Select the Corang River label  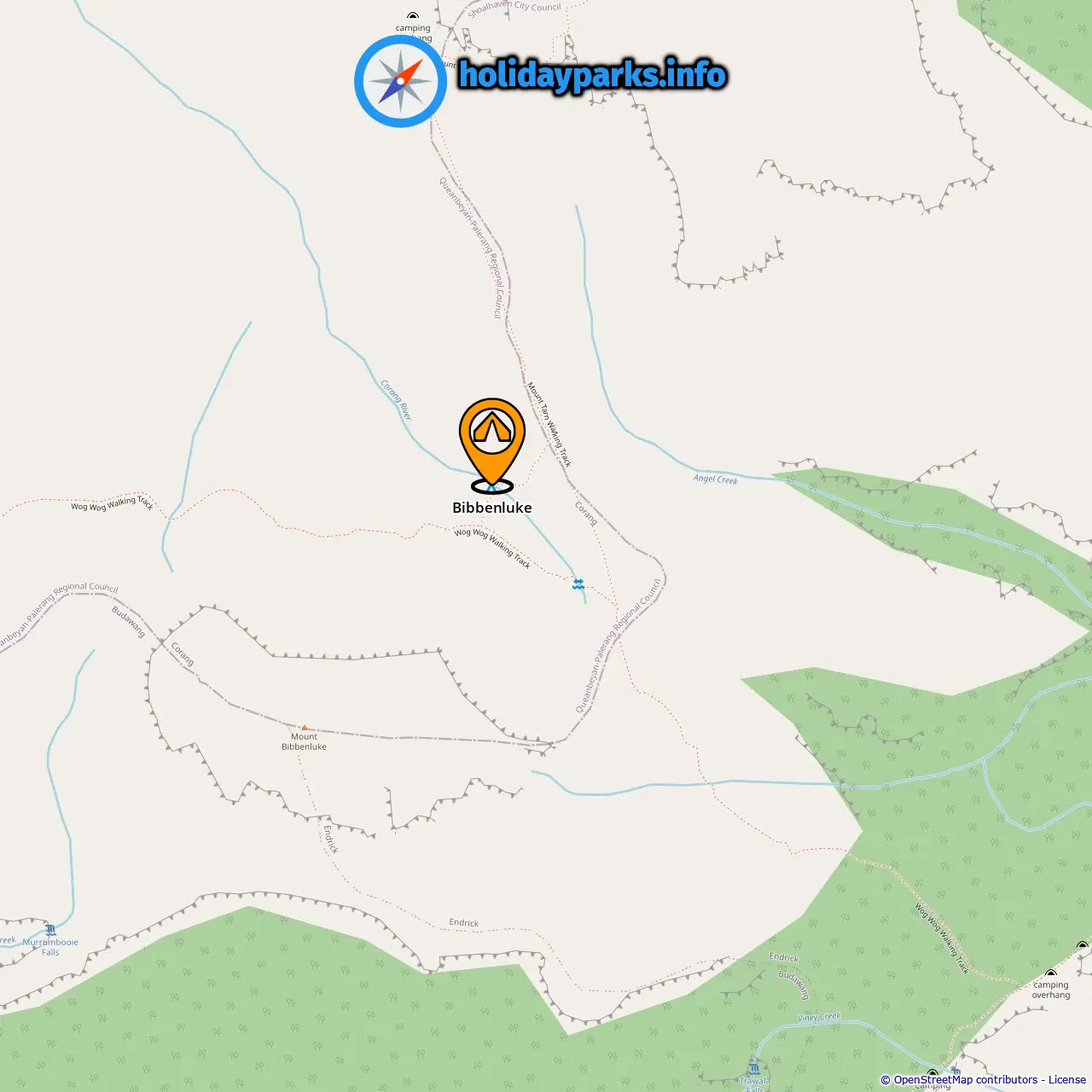pos(396,399)
